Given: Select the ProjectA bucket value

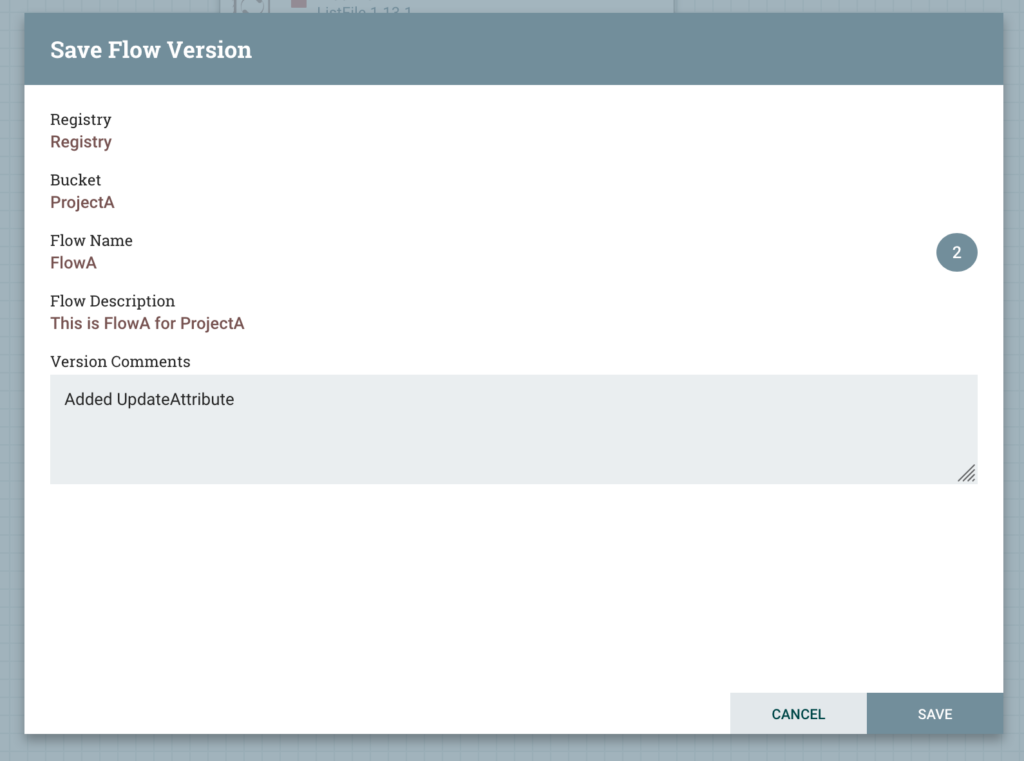Looking at the screenshot, I should click(82, 202).
